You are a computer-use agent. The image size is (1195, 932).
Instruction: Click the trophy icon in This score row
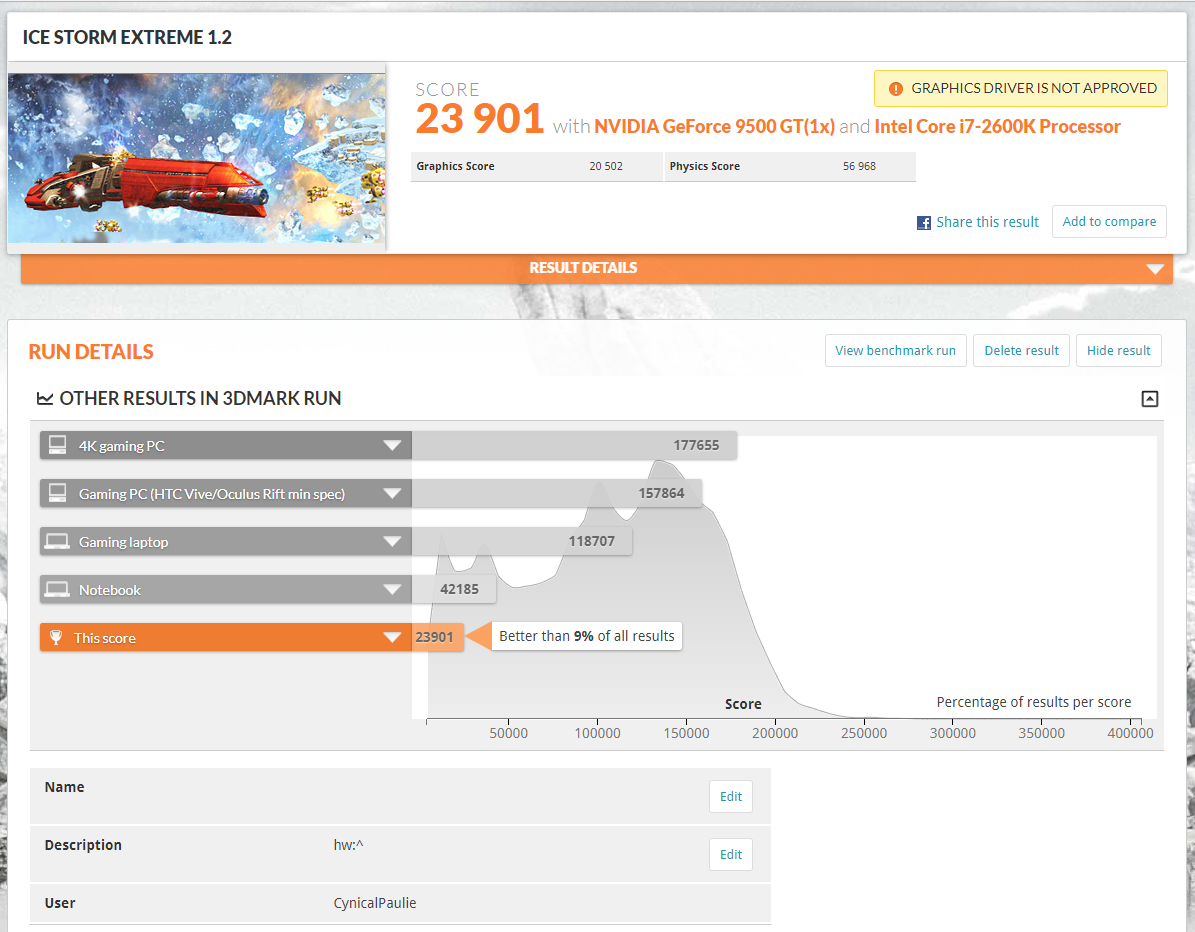[x=56, y=637]
